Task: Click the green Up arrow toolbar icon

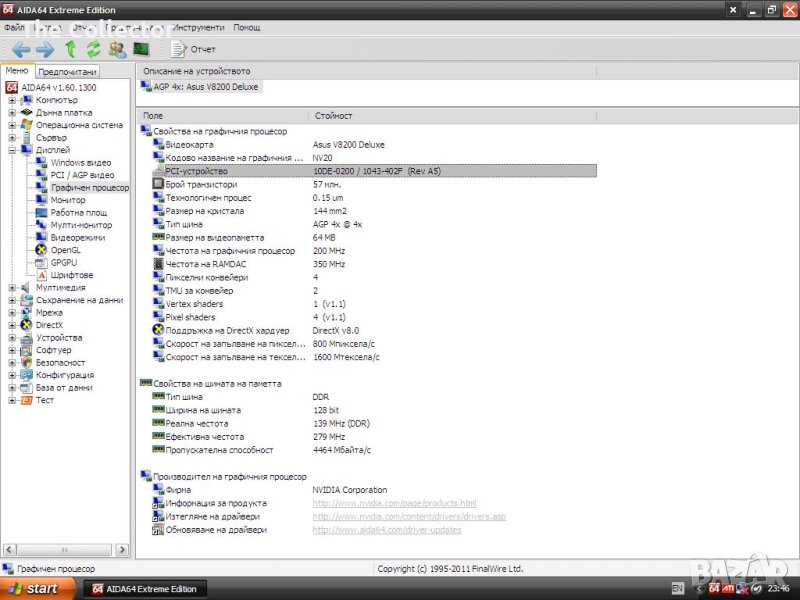Action: tap(70, 49)
